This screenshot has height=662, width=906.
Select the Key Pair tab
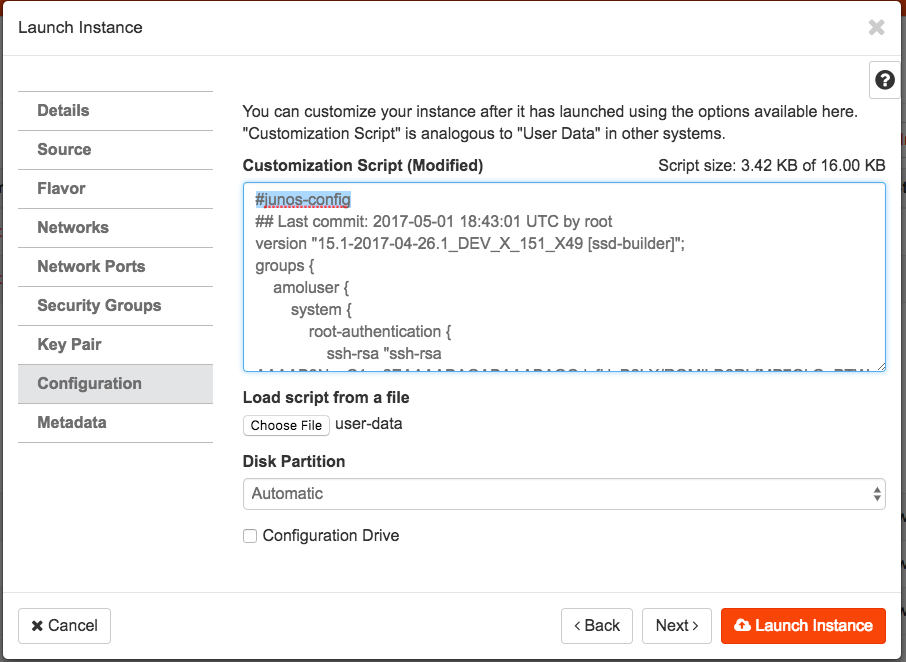[x=70, y=345]
